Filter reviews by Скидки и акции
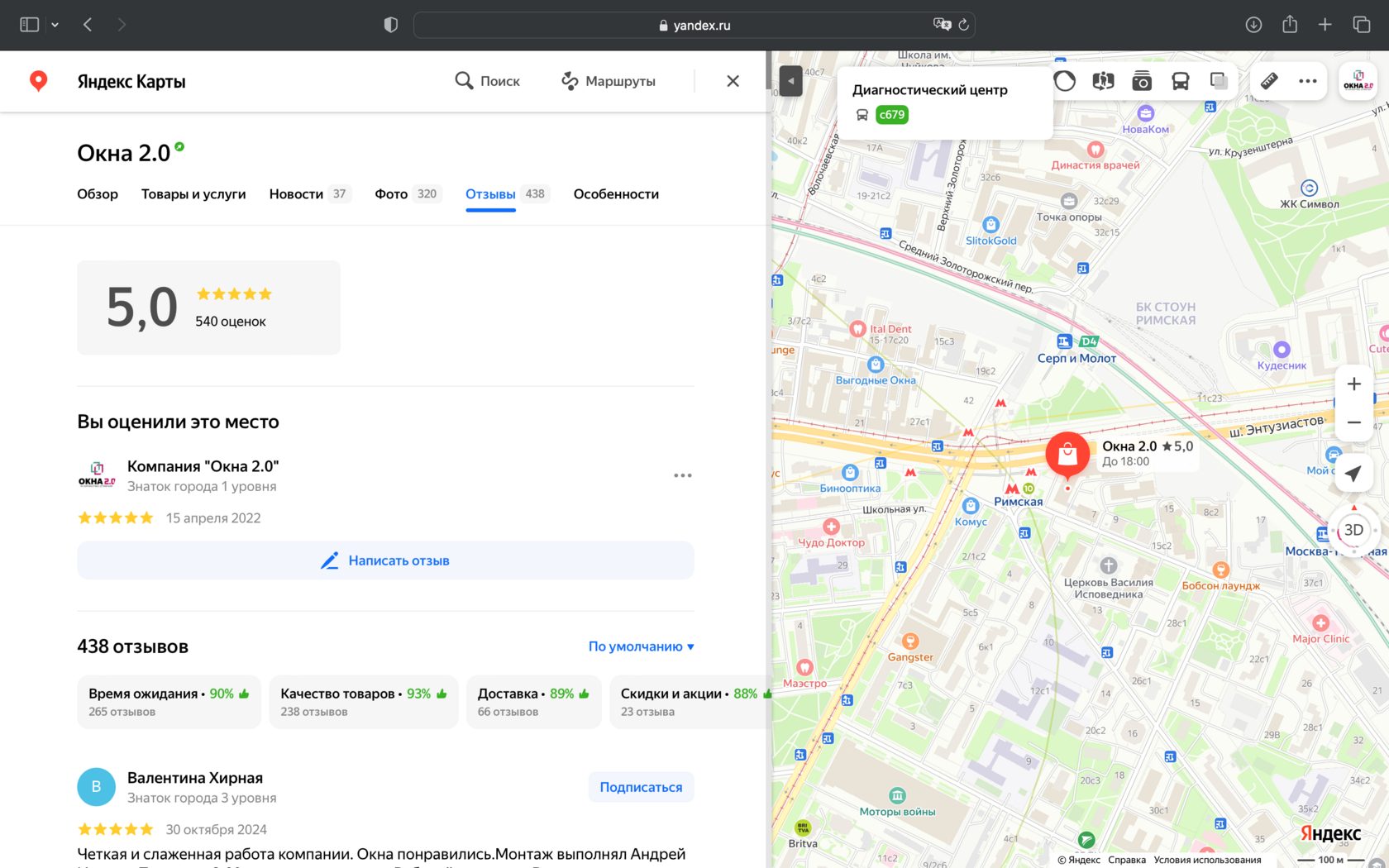Viewport: 1389px width, 868px height. click(690, 702)
